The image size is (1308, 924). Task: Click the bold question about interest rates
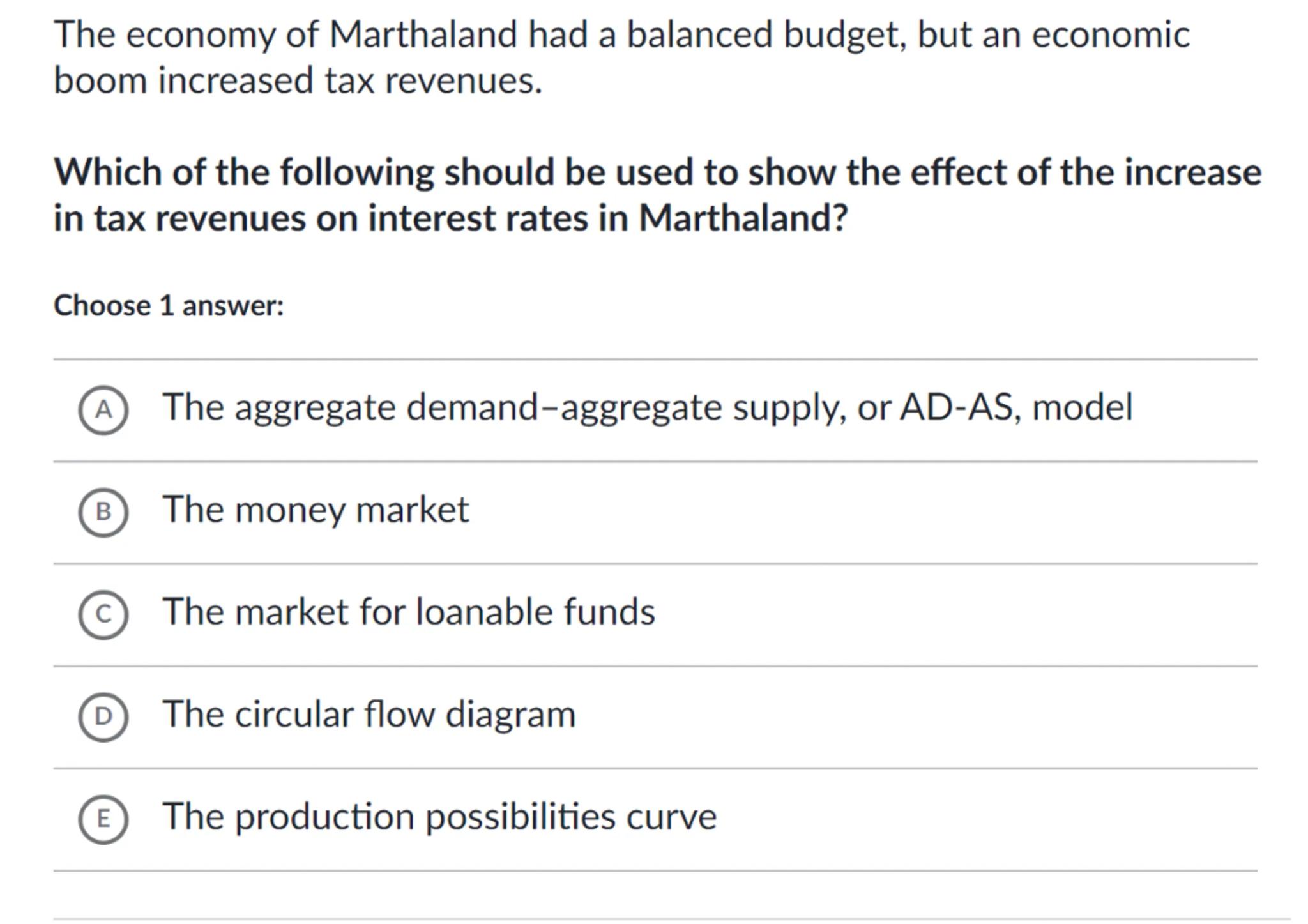pos(657,195)
